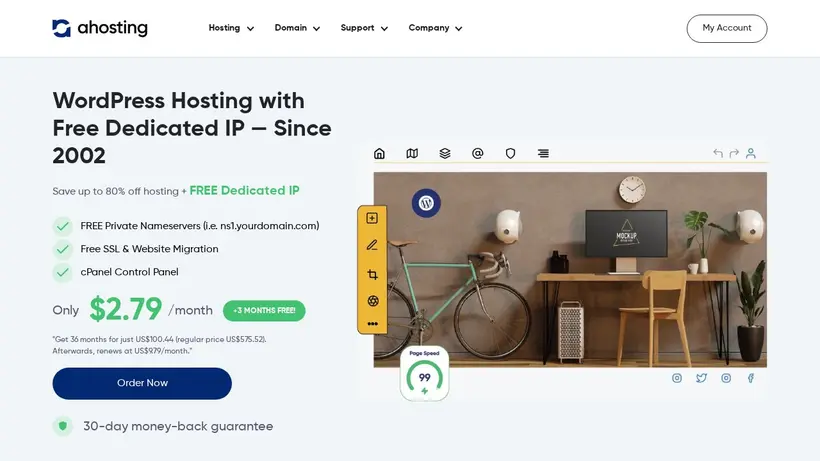Click the green shield money-back icon
Screen dimensions: 820x461
pyautogui.click(x=63, y=427)
